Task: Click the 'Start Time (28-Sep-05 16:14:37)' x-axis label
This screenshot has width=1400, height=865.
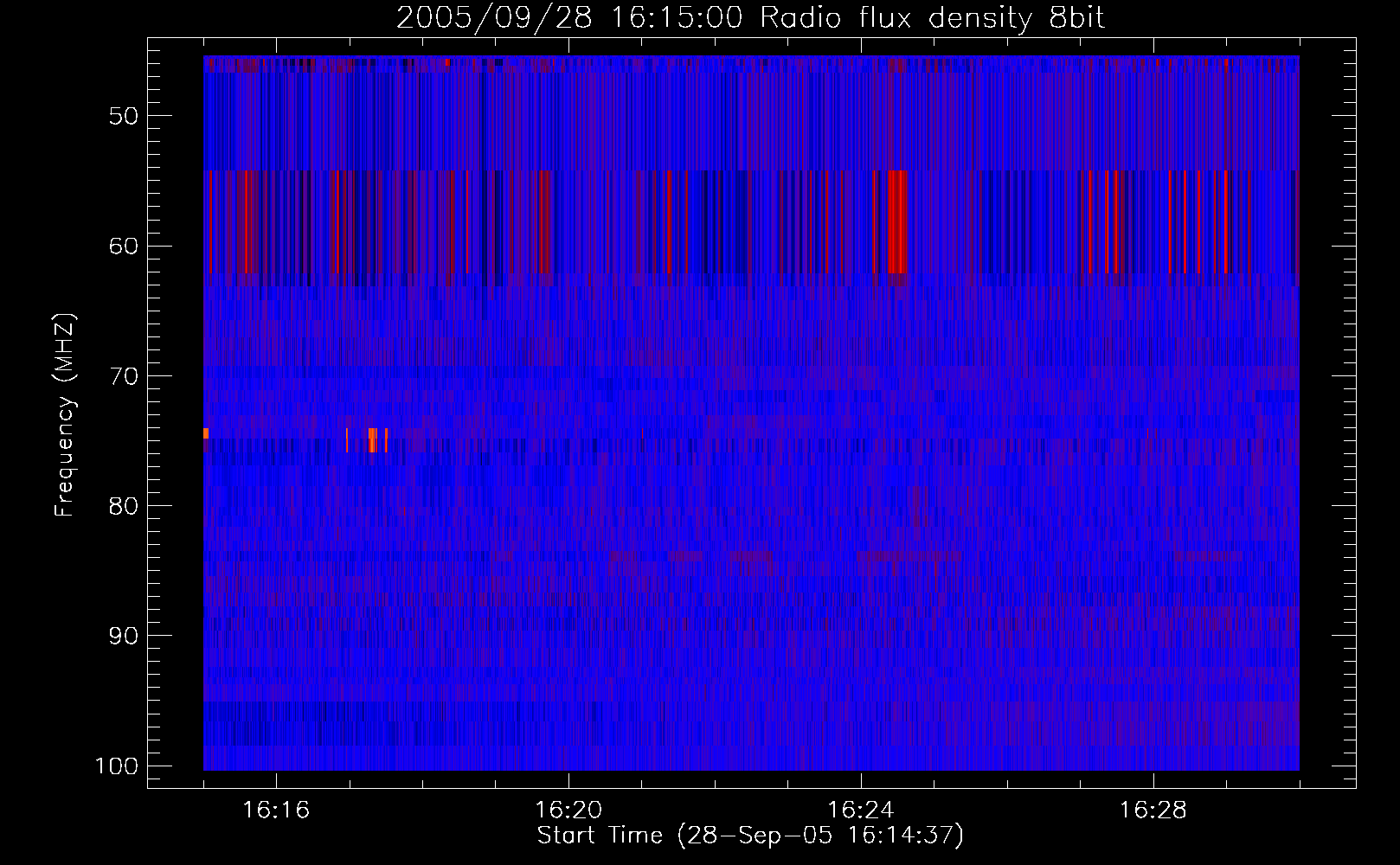Action: pyautogui.click(x=750, y=836)
